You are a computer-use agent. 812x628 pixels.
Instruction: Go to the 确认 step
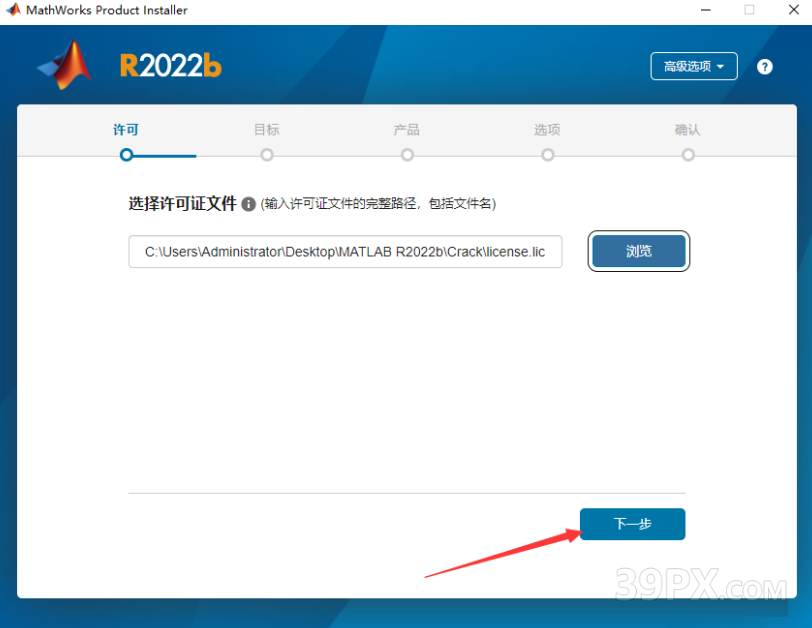tap(688, 129)
